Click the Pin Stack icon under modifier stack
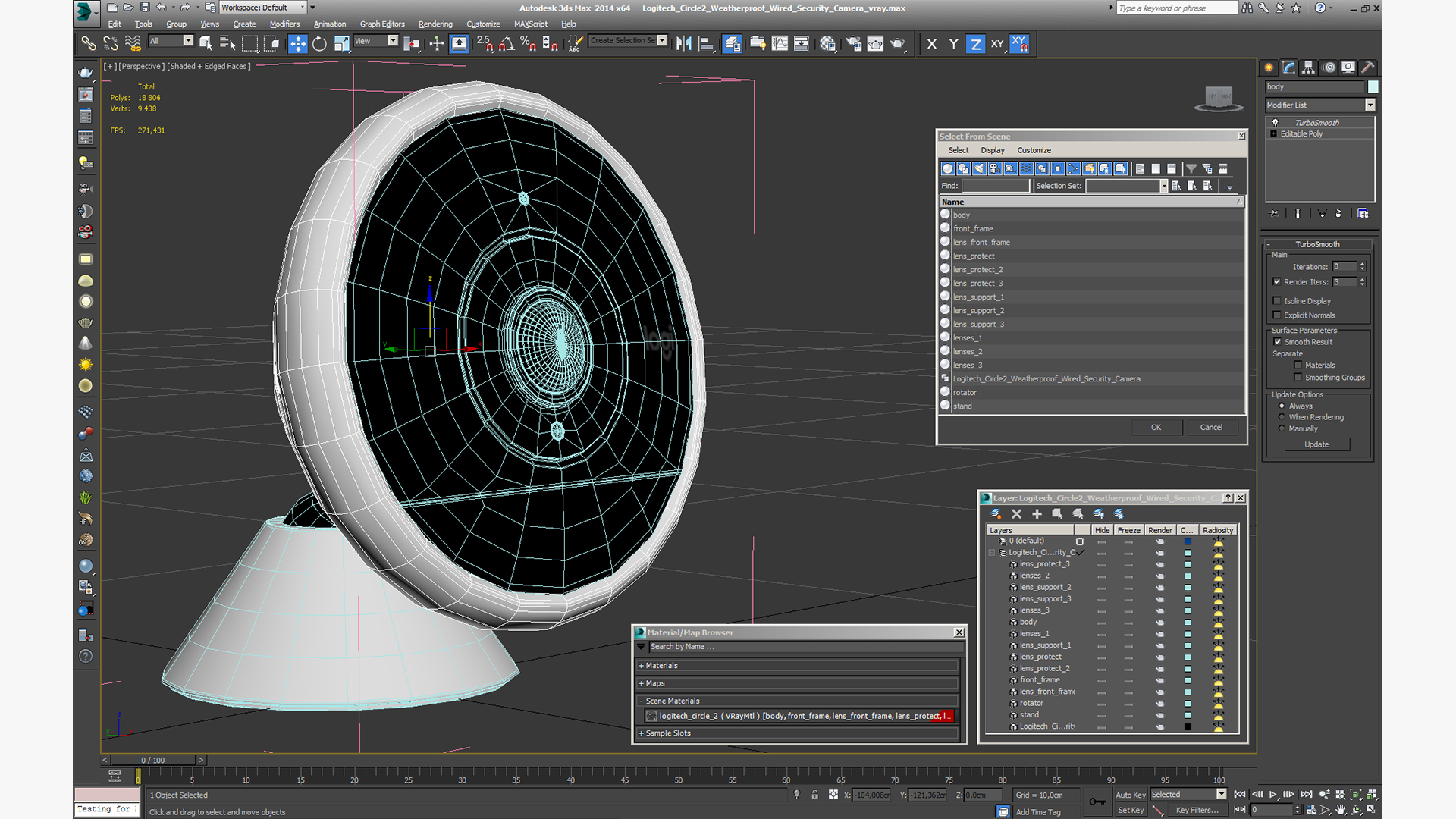This screenshot has height=819, width=1456. [1274, 214]
